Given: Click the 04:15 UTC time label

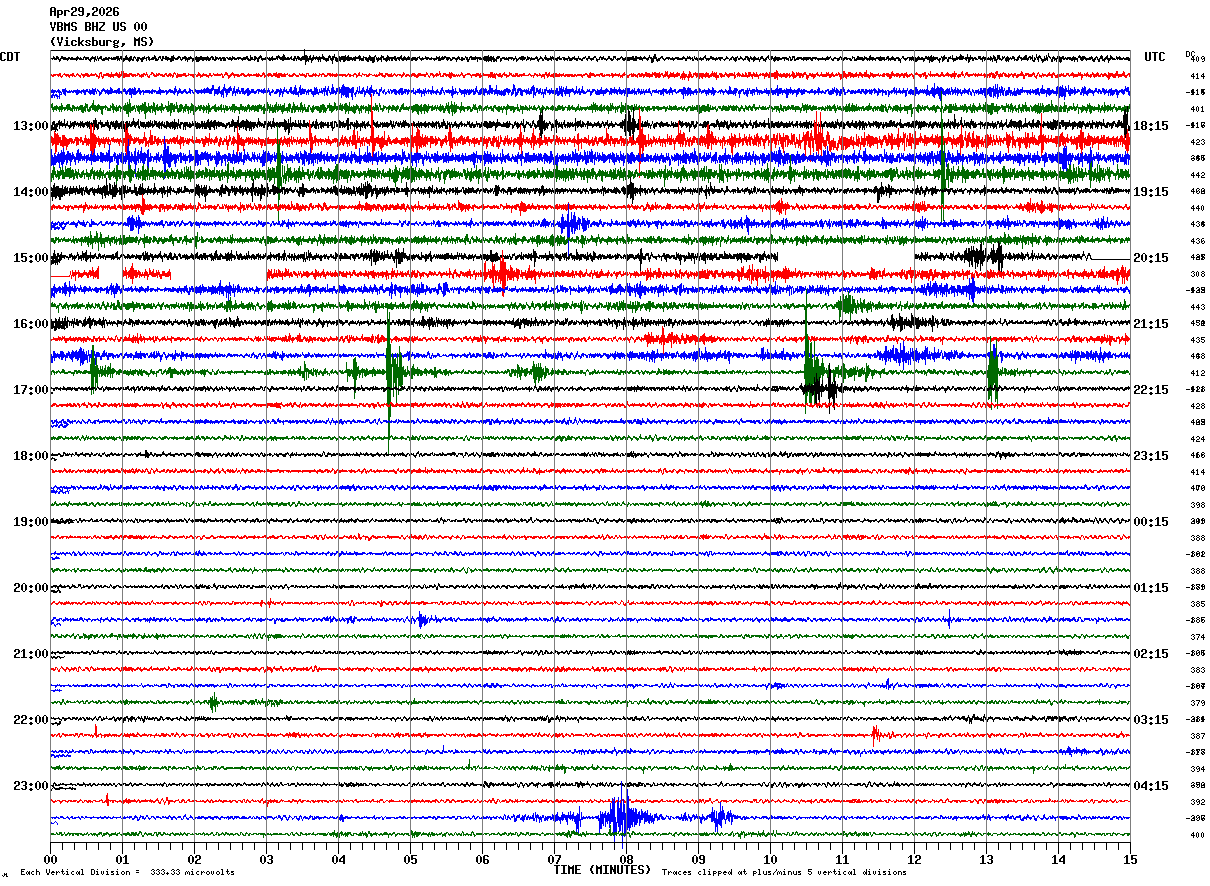Looking at the screenshot, I should point(1151,786).
